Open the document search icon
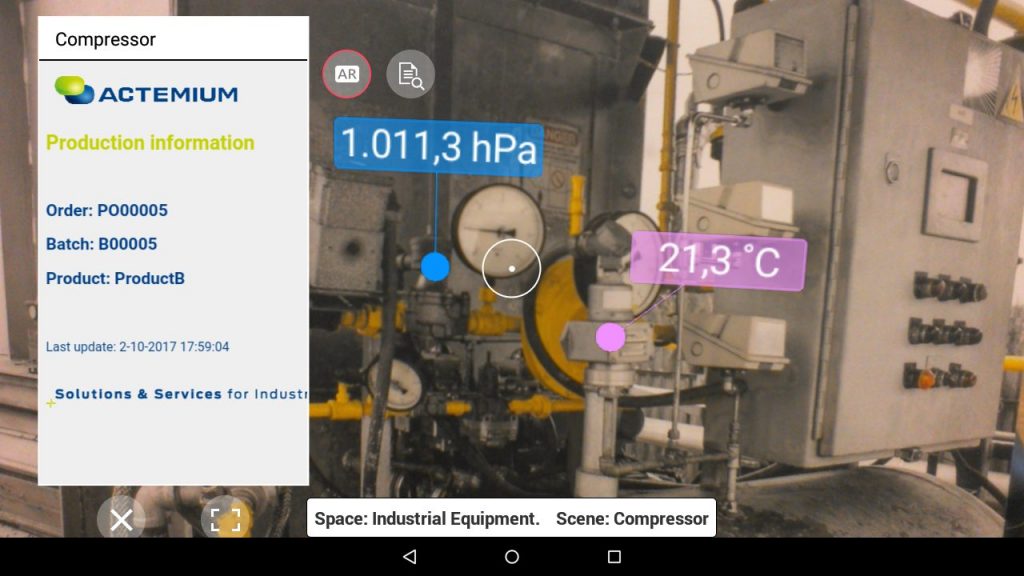This screenshot has height=576, width=1024. coord(411,74)
